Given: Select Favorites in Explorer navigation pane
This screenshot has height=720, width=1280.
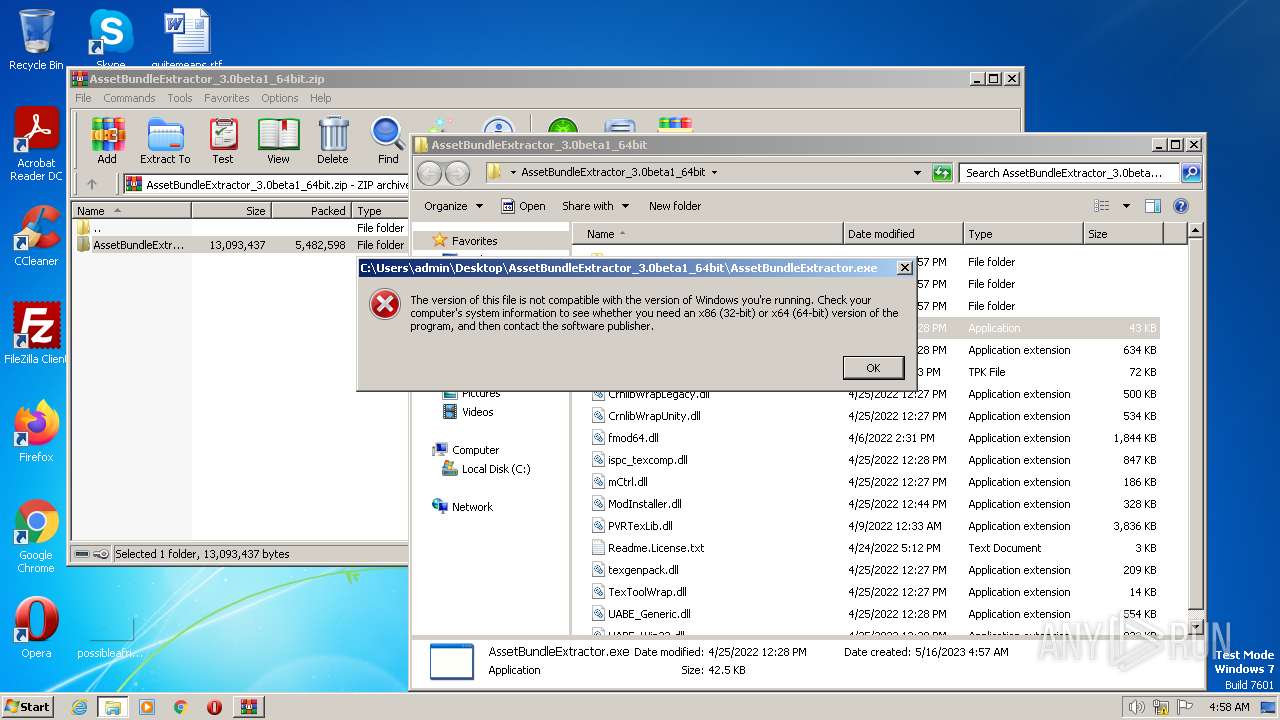Looking at the screenshot, I should 474,241.
